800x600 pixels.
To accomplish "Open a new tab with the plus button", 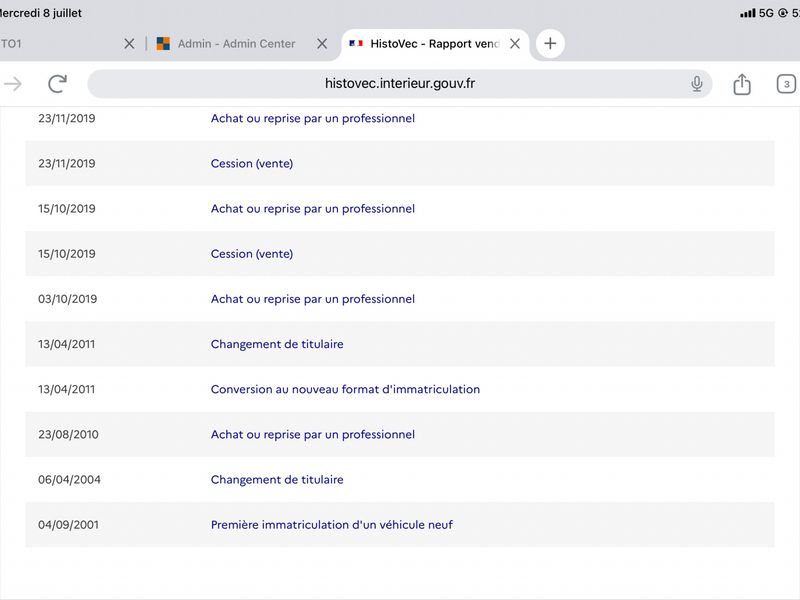I will coord(550,43).
